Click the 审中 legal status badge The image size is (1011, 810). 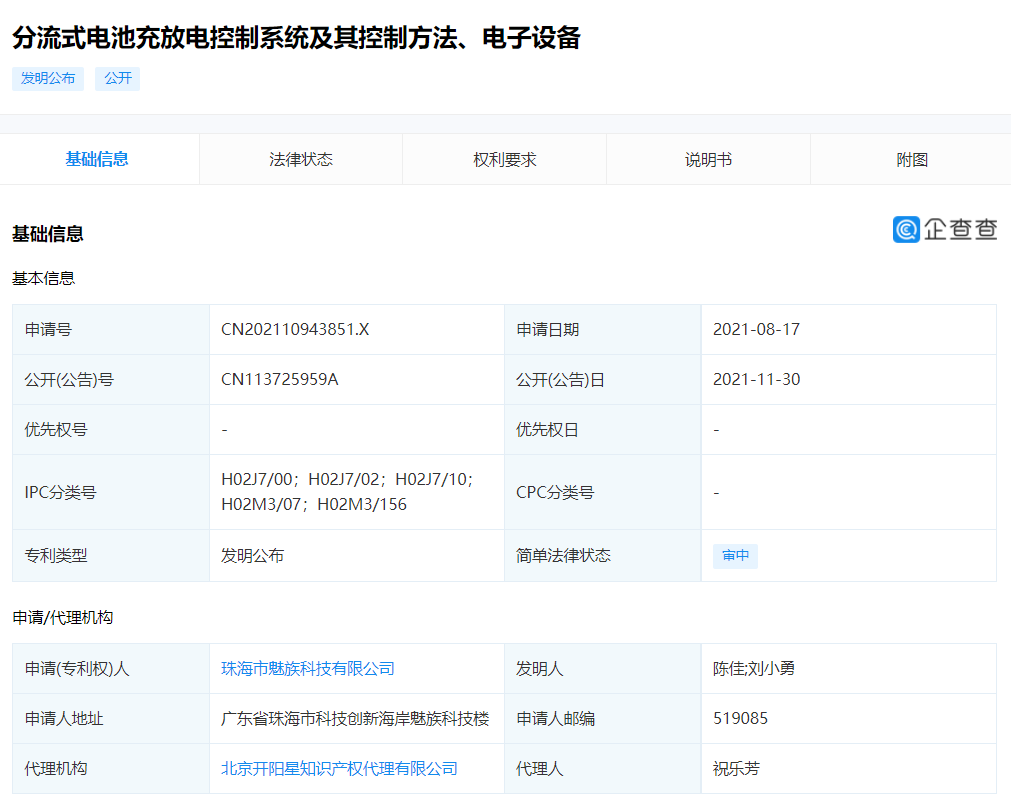(735, 556)
